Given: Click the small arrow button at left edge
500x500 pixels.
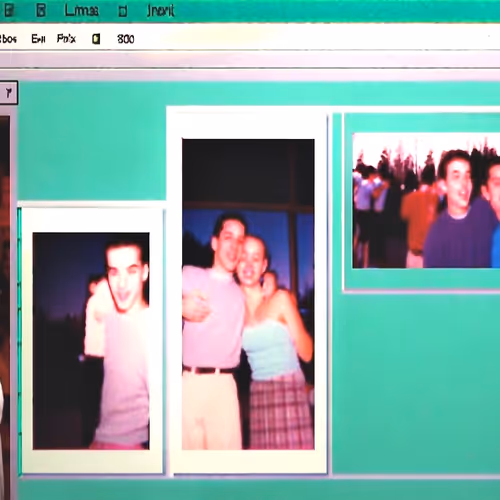Looking at the screenshot, I should pyautogui.click(x=9, y=93).
